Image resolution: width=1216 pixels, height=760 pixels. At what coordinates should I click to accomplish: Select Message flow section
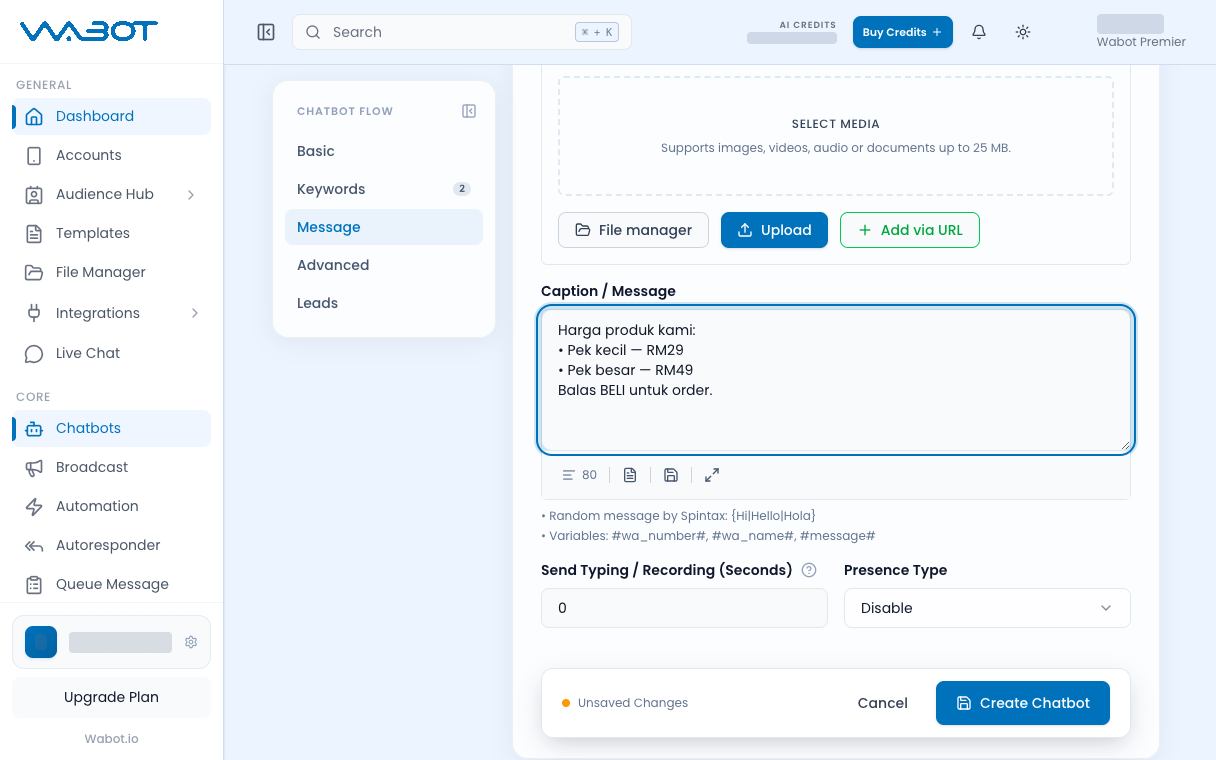(384, 227)
